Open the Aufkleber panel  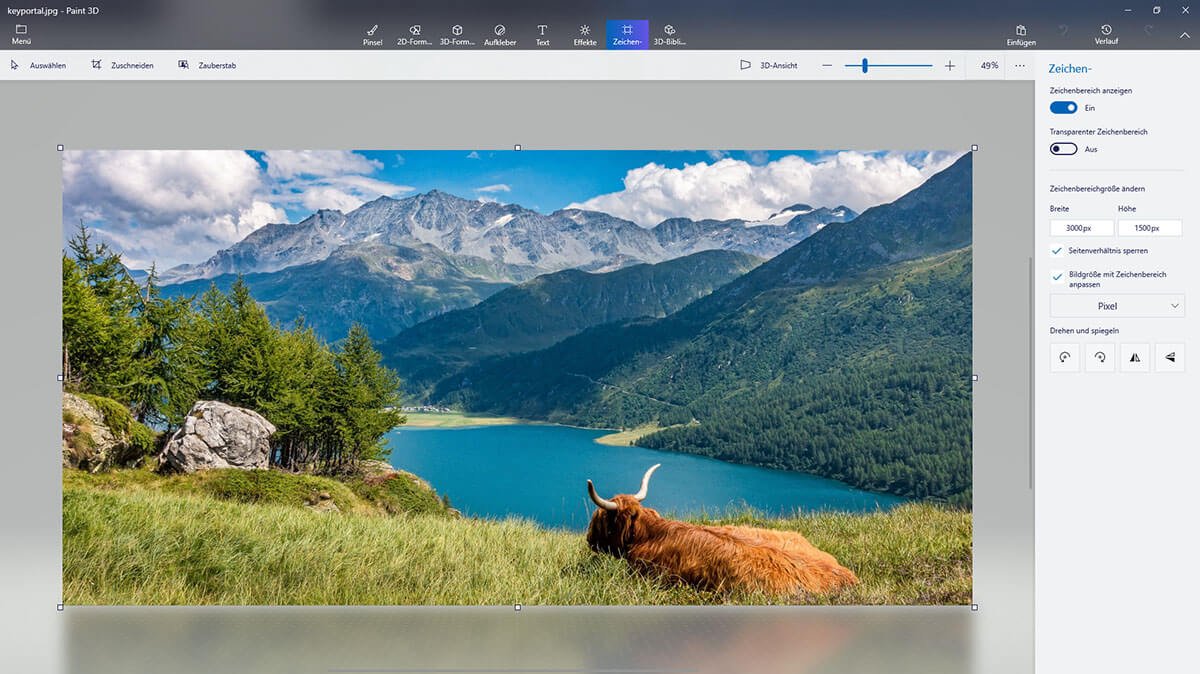click(499, 31)
